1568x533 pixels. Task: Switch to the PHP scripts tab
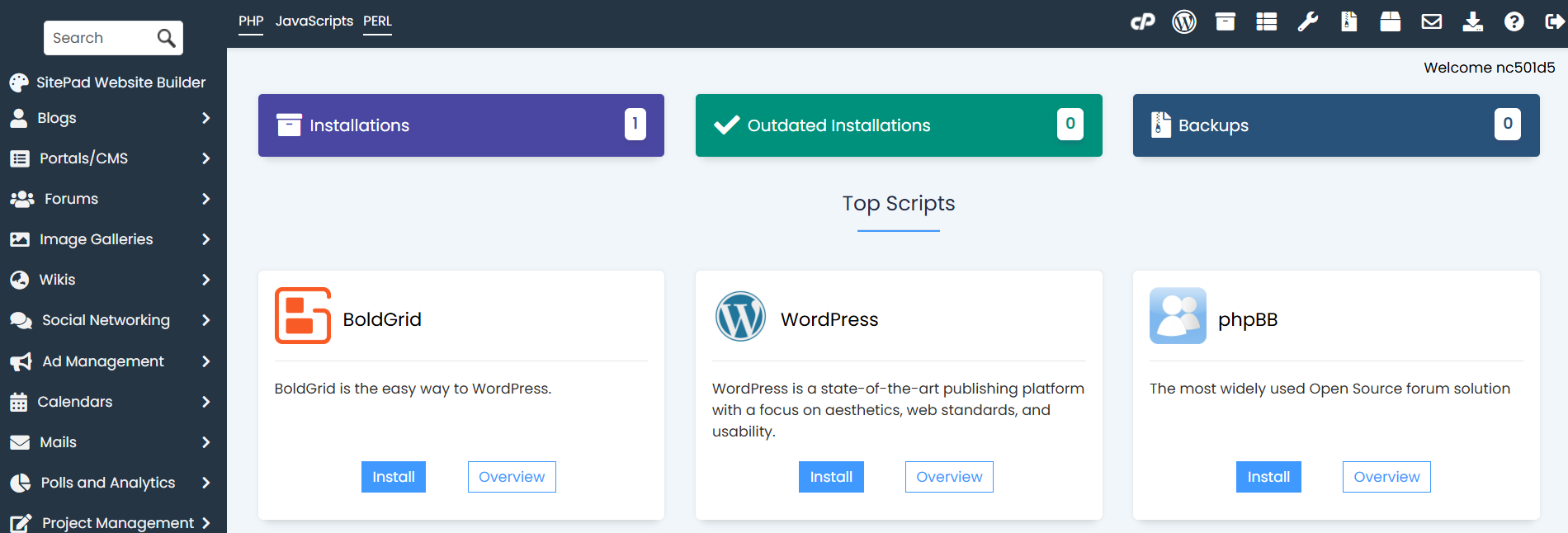tap(251, 21)
